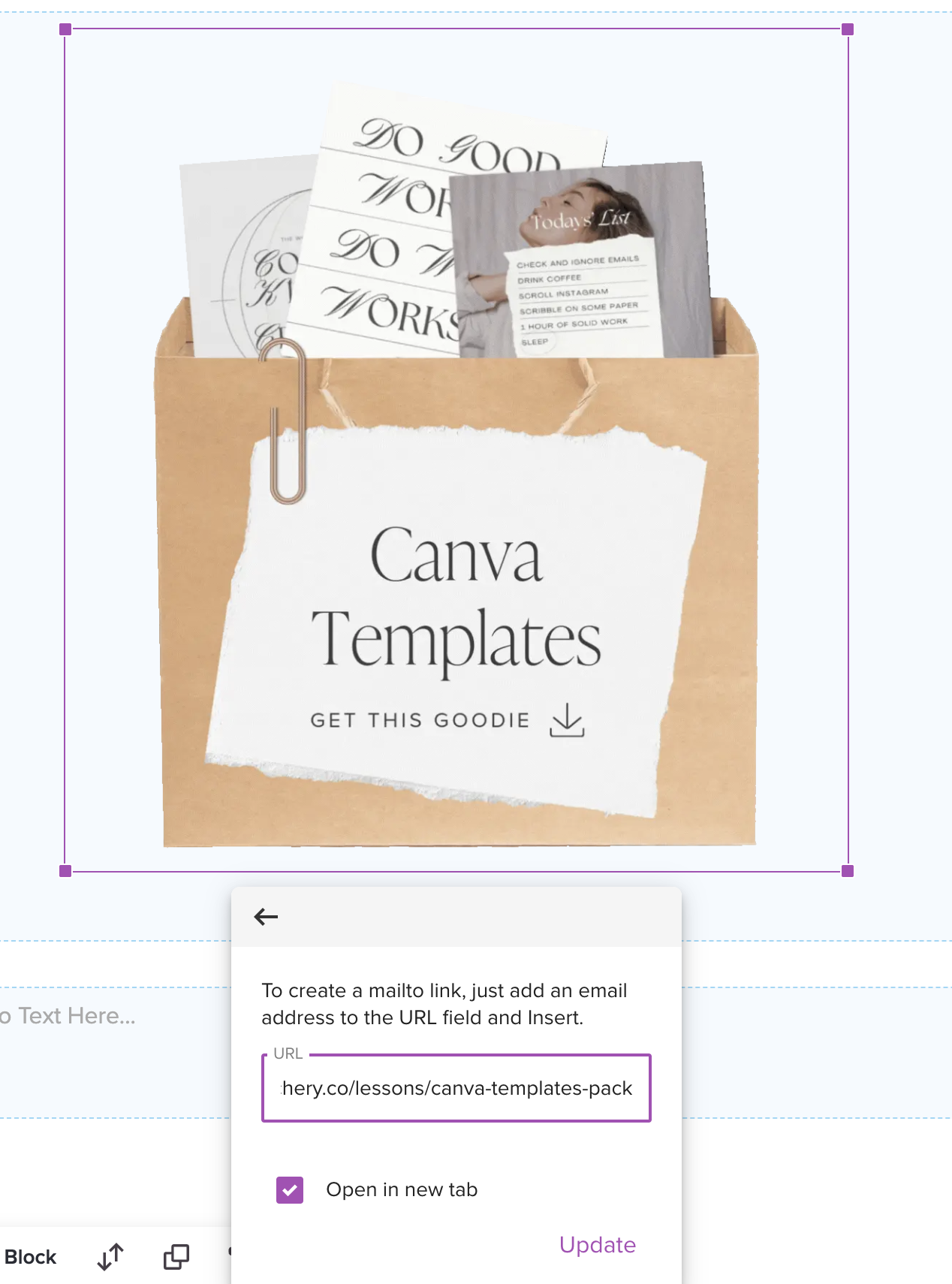Viewport: 952px width, 1284px height.
Task: Click the duplicate block icon
Action: pyautogui.click(x=176, y=1257)
